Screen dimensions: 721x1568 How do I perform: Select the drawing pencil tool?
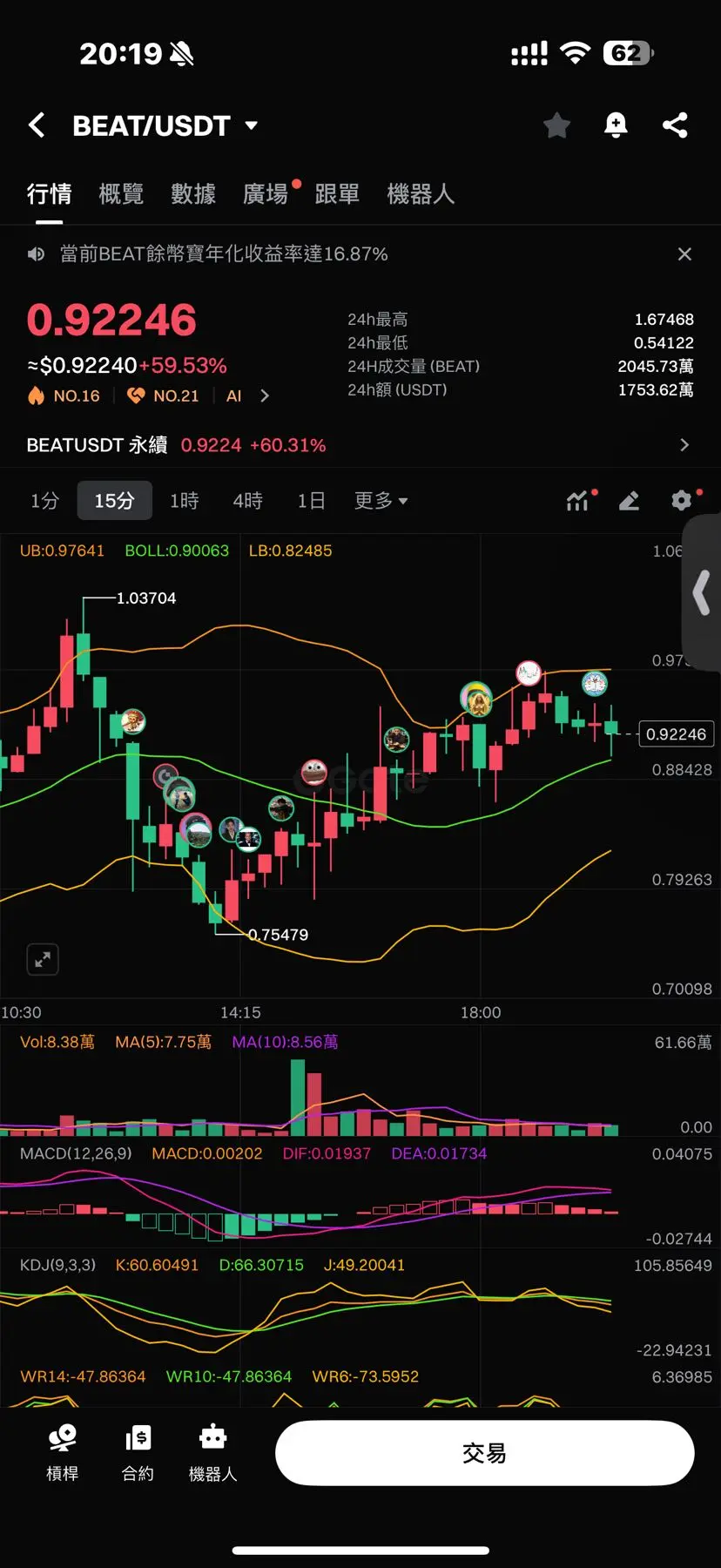click(x=630, y=501)
